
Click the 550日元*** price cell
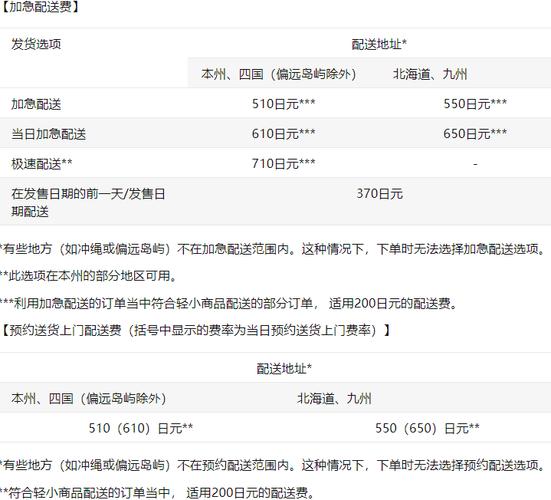tap(475, 104)
